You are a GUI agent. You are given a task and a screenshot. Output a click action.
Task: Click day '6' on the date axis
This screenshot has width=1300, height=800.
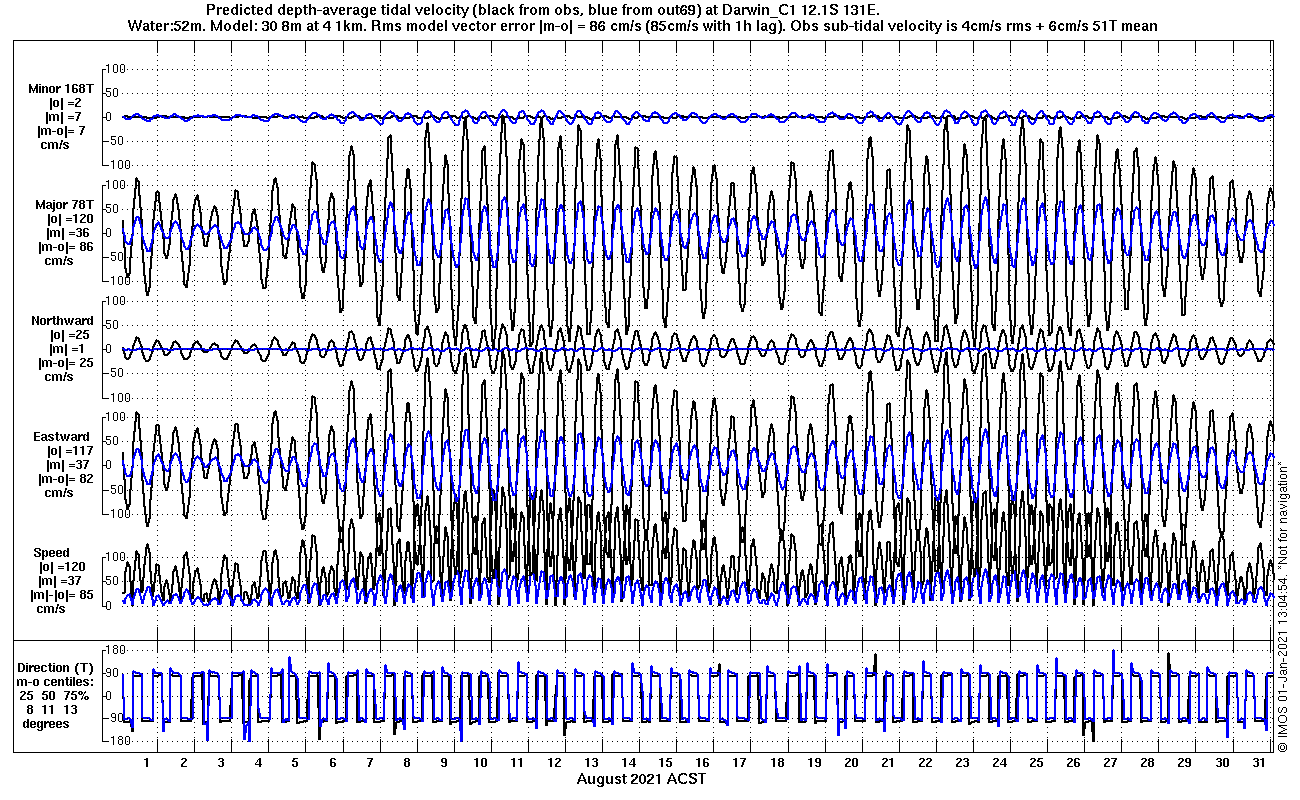click(x=332, y=763)
